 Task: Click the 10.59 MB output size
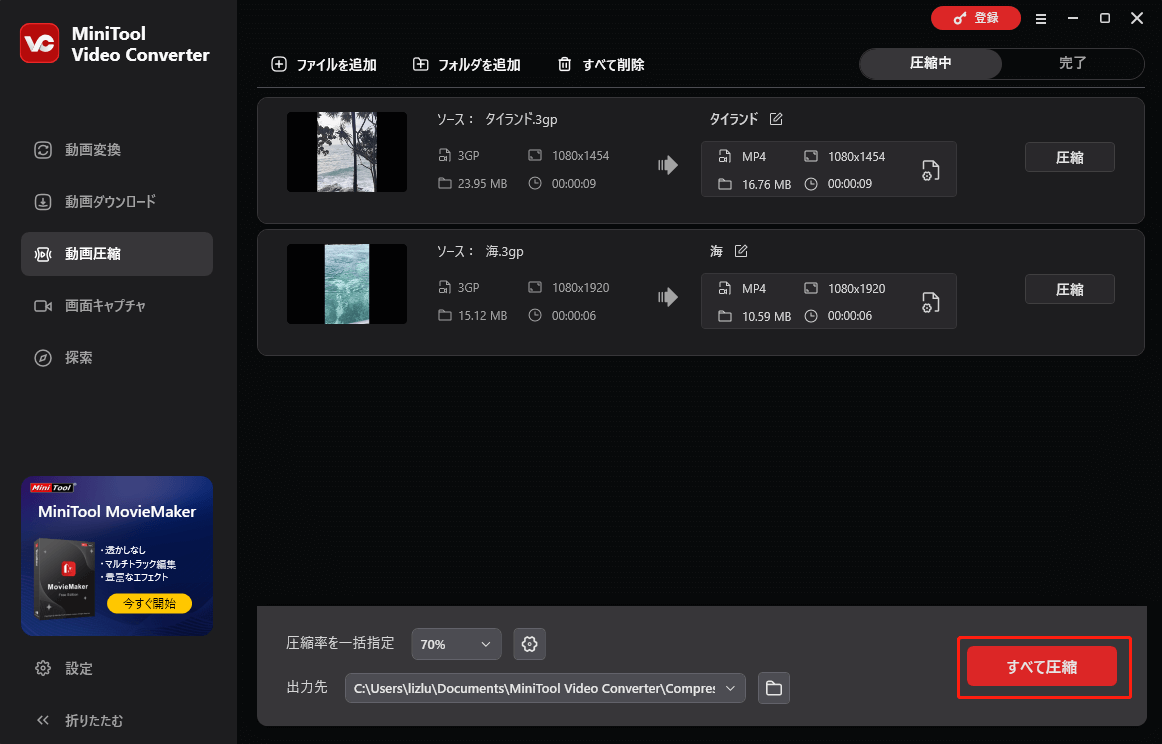(x=766, y=316)
